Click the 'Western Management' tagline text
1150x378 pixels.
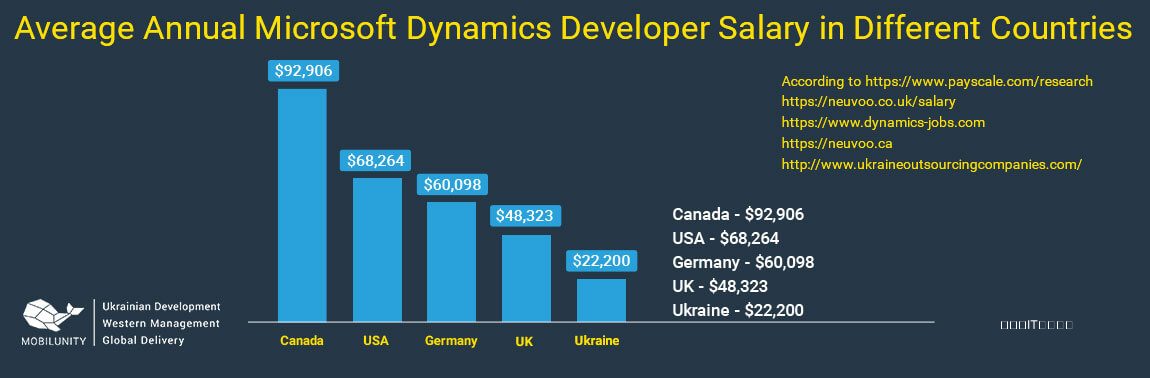coord(161,323)
